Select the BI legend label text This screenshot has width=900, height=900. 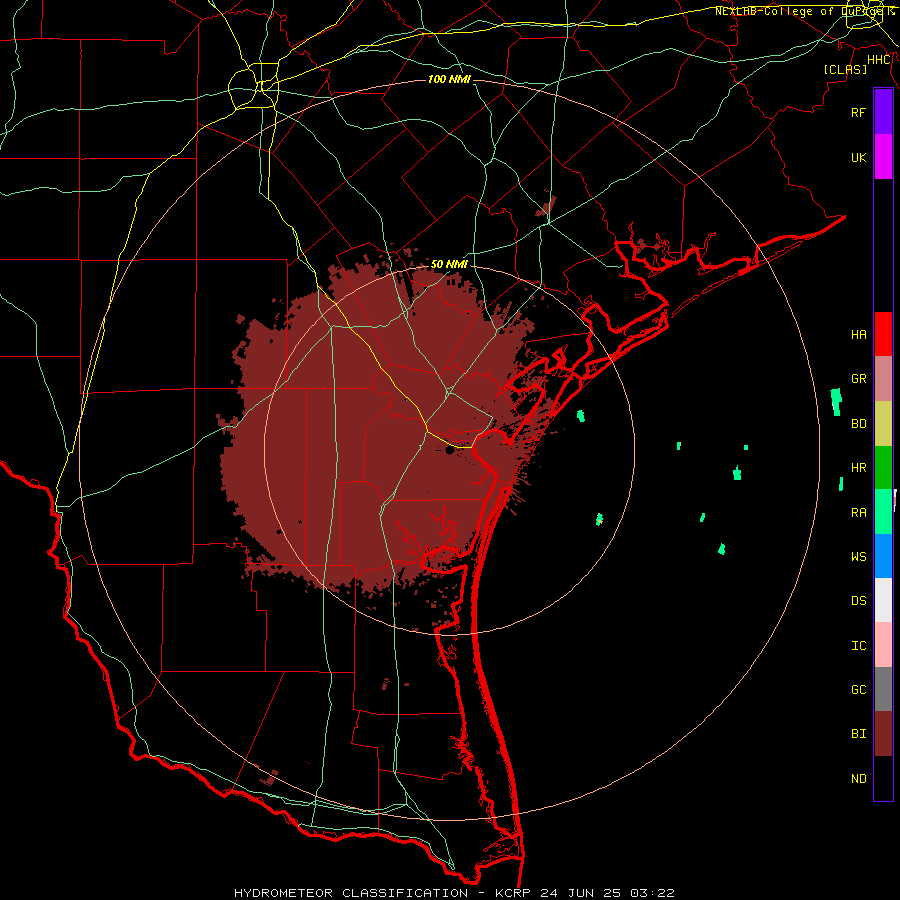858,734
